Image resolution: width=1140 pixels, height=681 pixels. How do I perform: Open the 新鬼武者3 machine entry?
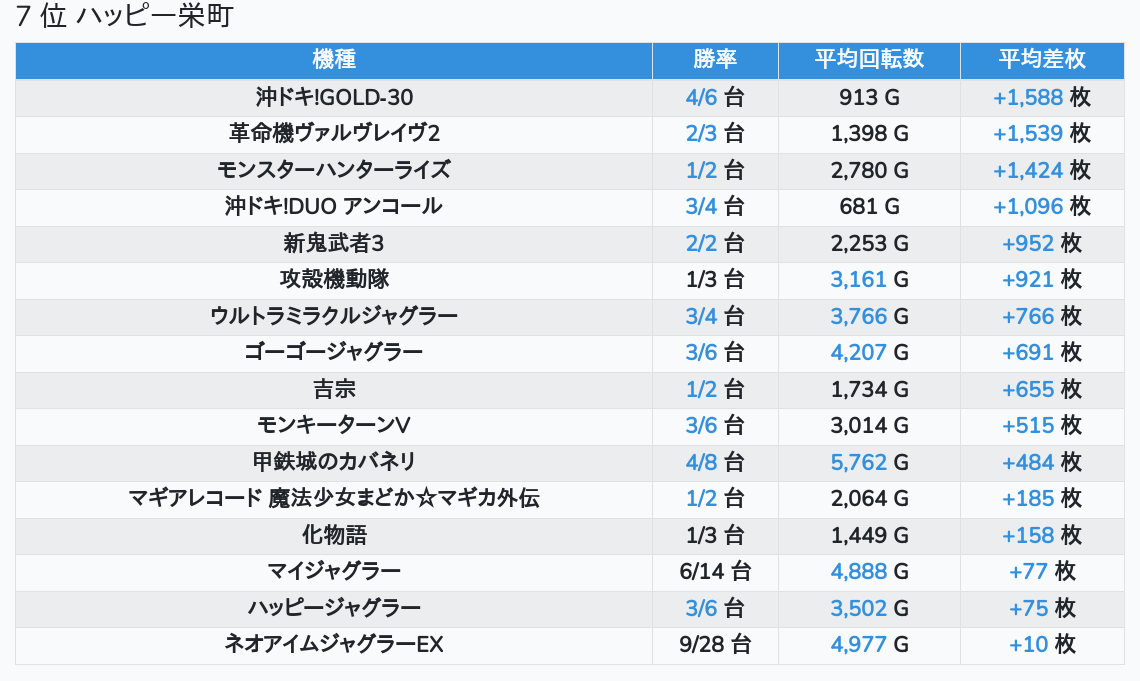click(334, 243)
